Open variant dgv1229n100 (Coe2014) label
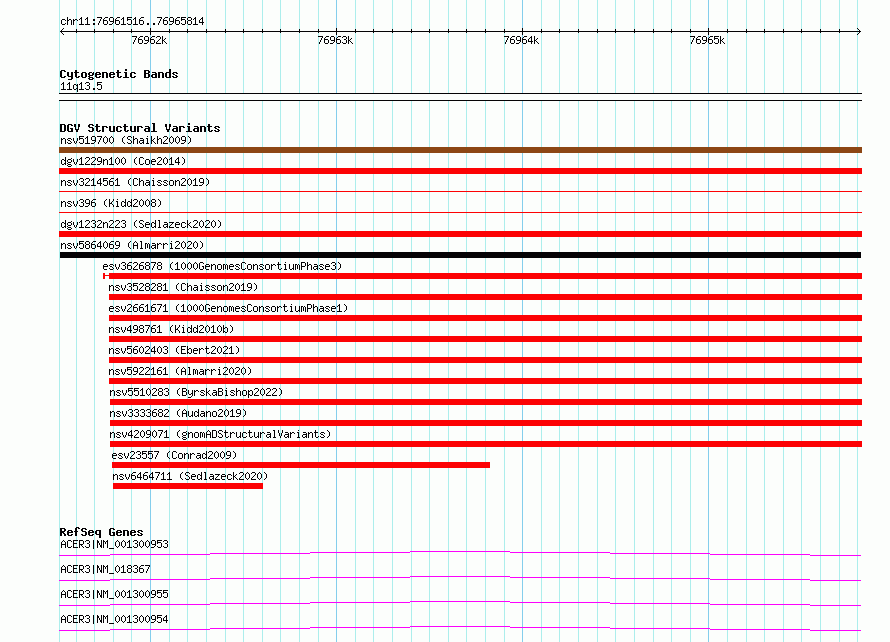 pos(123,161)
